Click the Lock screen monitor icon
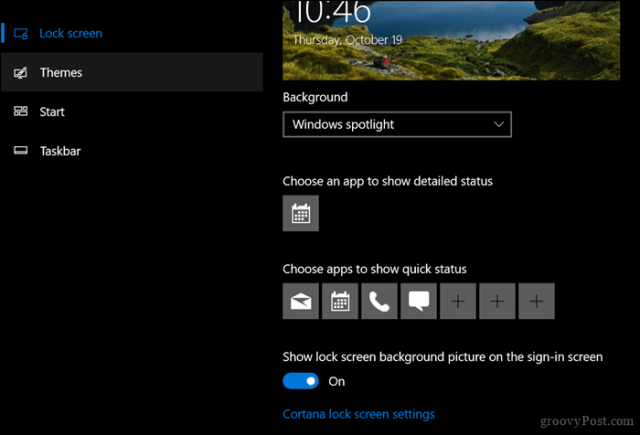 pos(21,33)
